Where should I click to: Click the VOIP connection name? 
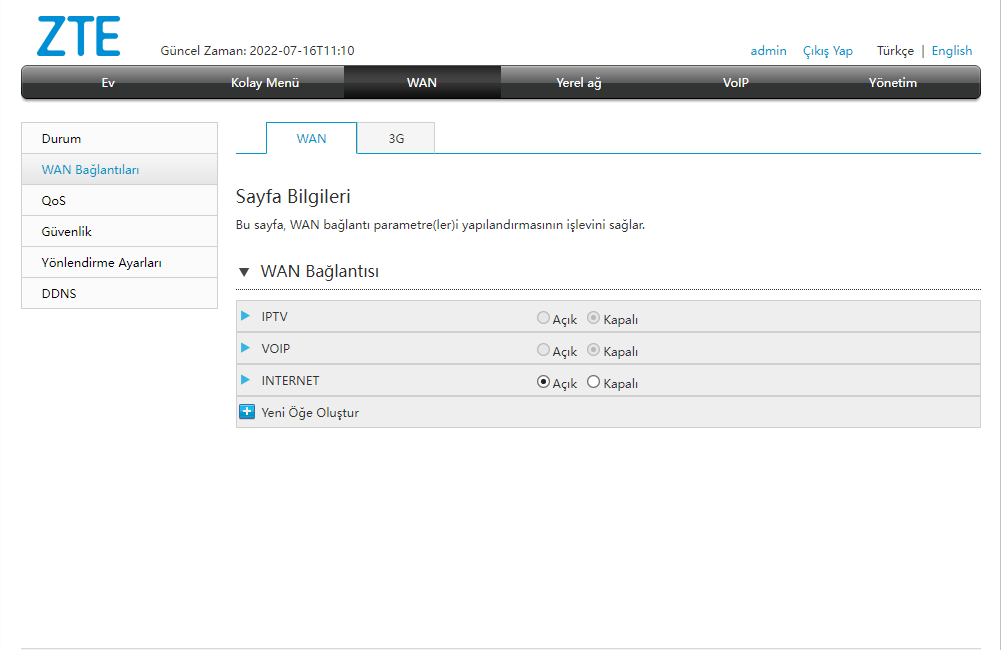276,349
